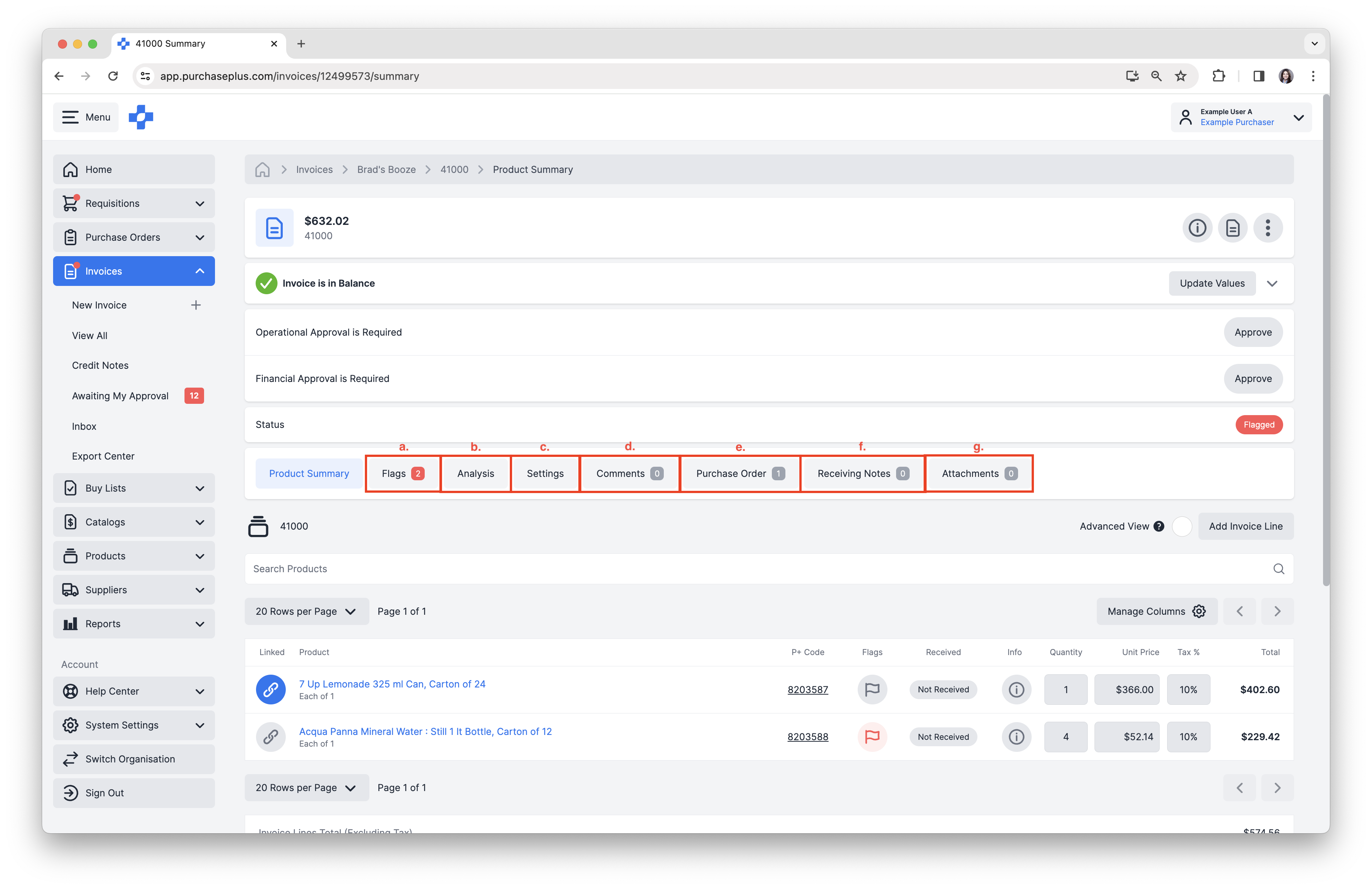Viewport: 1372px width, 889px height.
Task: Click the Update Values button
Action: point(1212,283)
